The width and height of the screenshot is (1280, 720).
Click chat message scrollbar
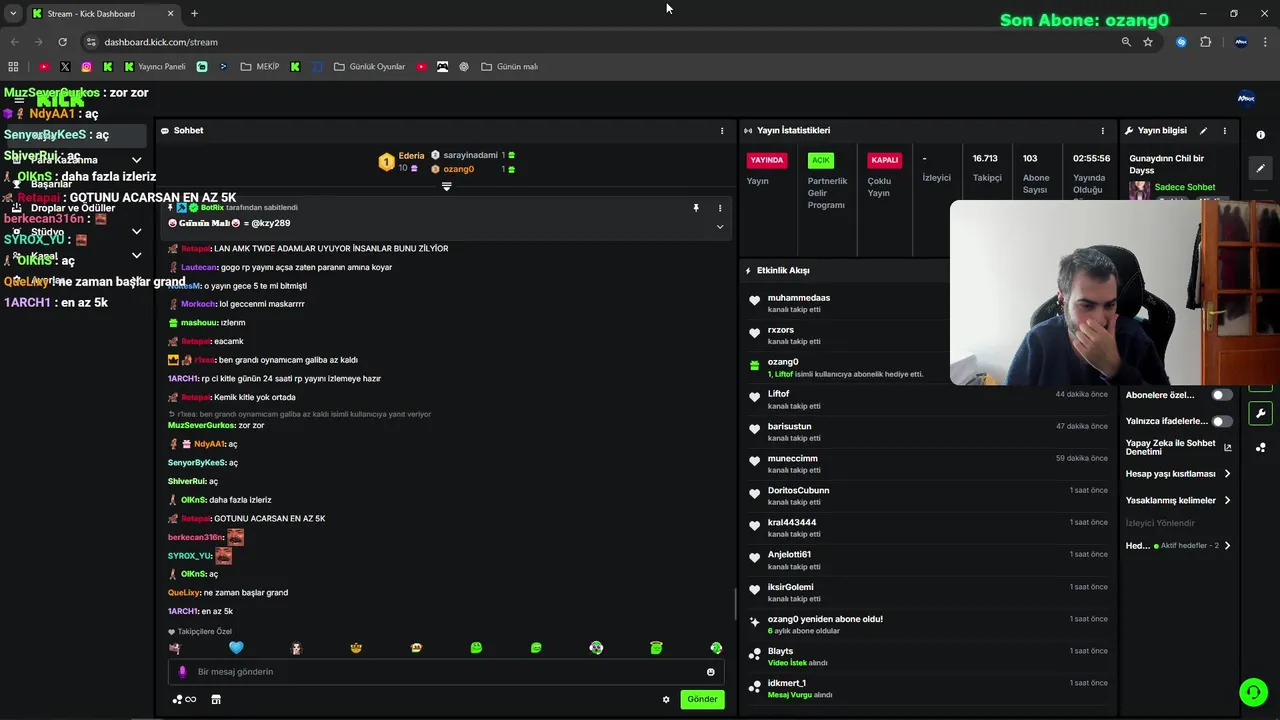735,604
